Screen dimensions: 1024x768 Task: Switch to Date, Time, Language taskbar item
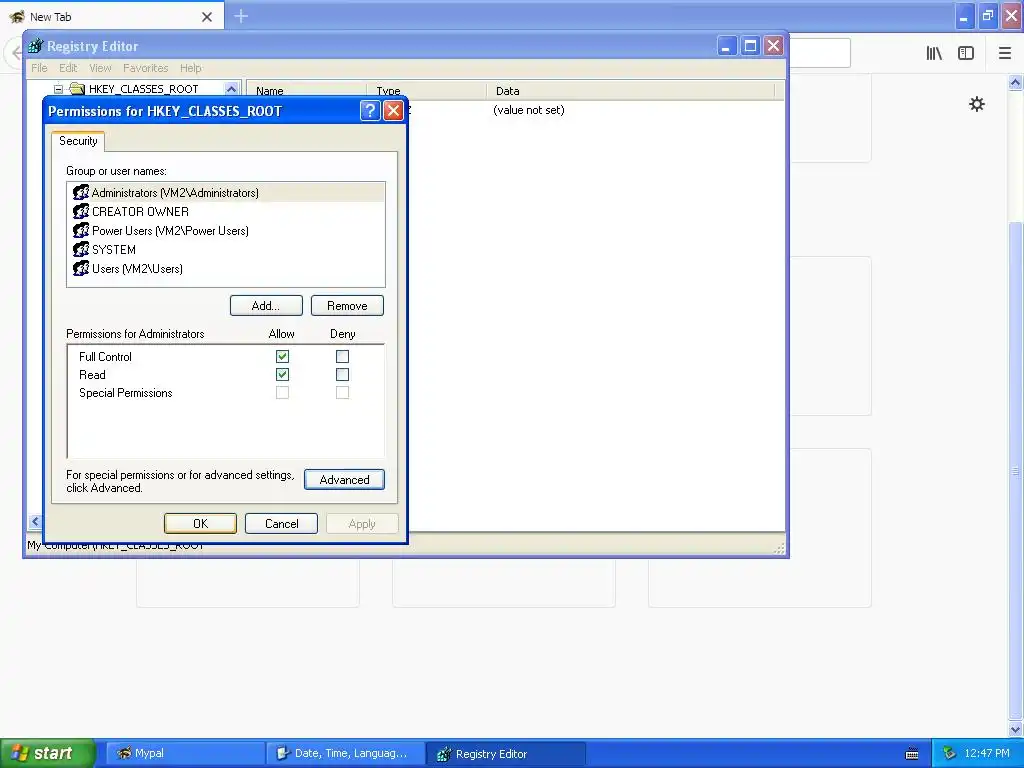click(x=345, y=754)
